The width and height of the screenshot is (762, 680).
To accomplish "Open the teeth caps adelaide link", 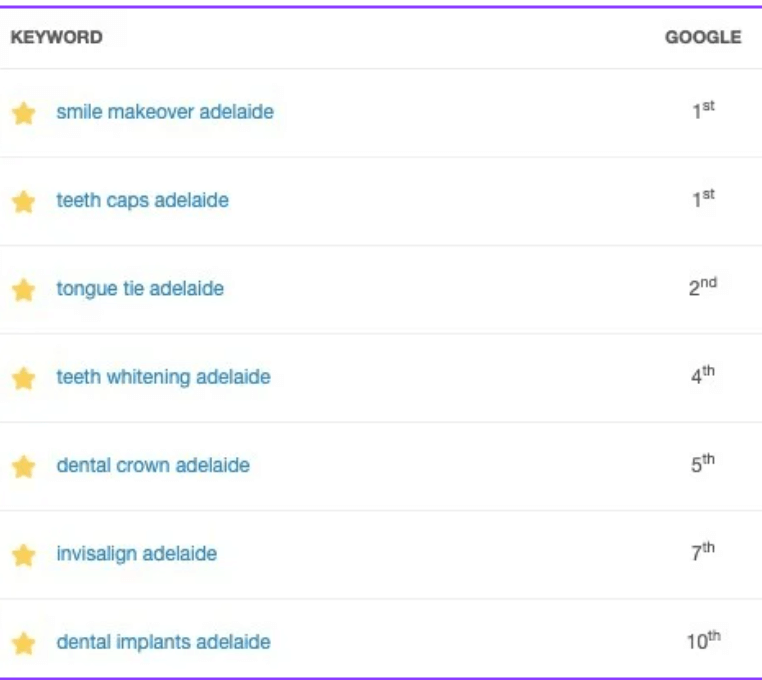I will (142, 200).
